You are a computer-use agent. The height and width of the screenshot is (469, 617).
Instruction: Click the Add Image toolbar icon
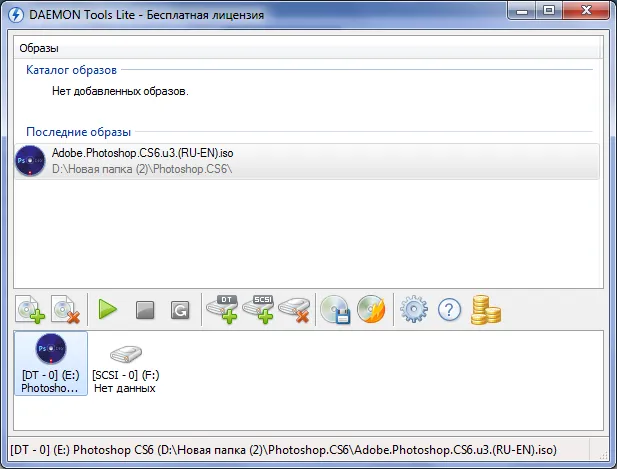[31, 310]
